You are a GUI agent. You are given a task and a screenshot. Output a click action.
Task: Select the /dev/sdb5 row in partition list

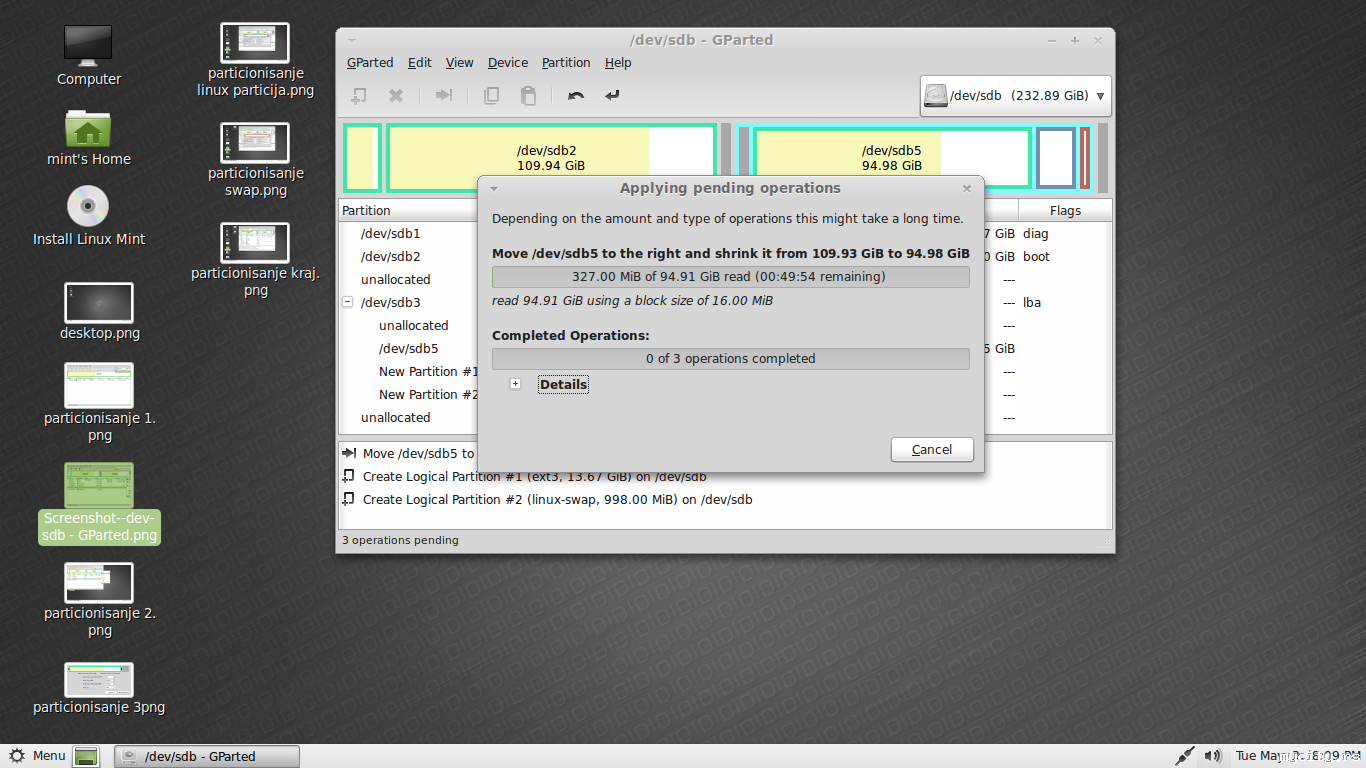[725, 348]
